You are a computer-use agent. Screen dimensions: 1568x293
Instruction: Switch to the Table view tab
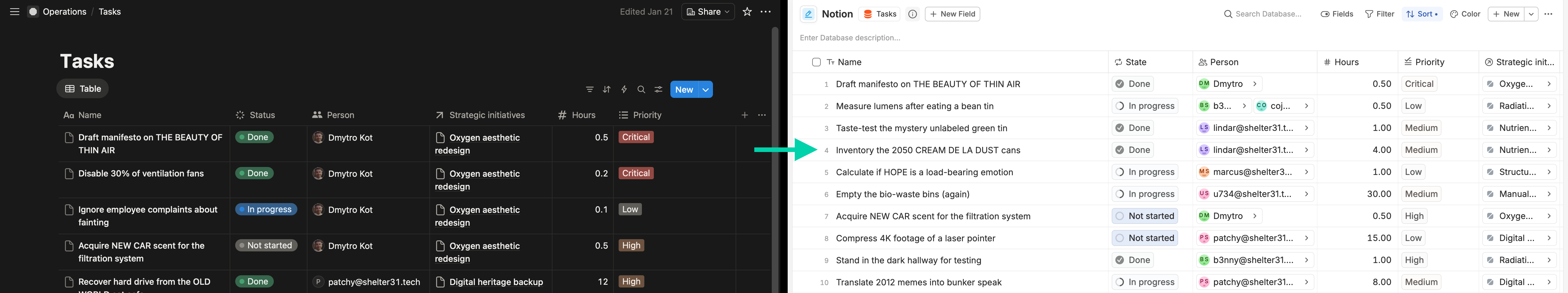click(83, 89)
